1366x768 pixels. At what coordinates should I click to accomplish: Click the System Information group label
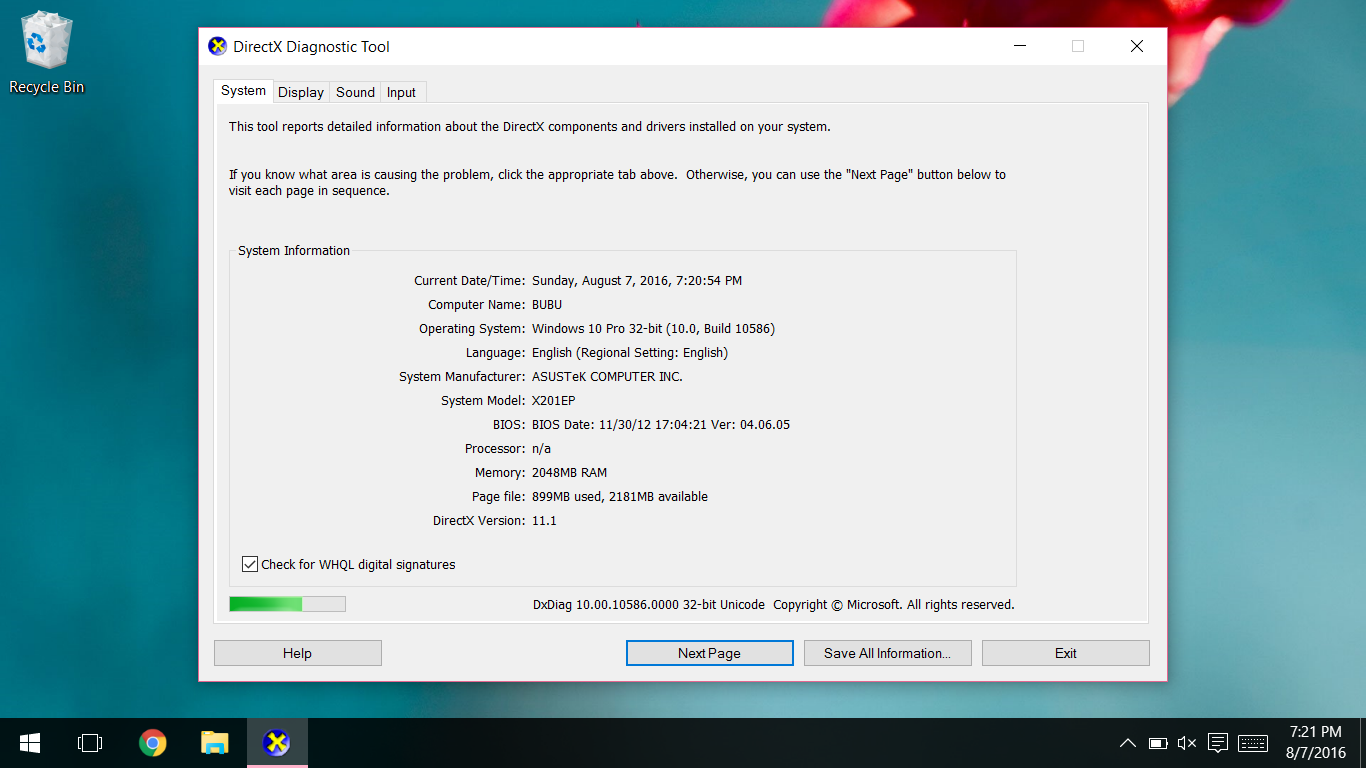(294, 251)
